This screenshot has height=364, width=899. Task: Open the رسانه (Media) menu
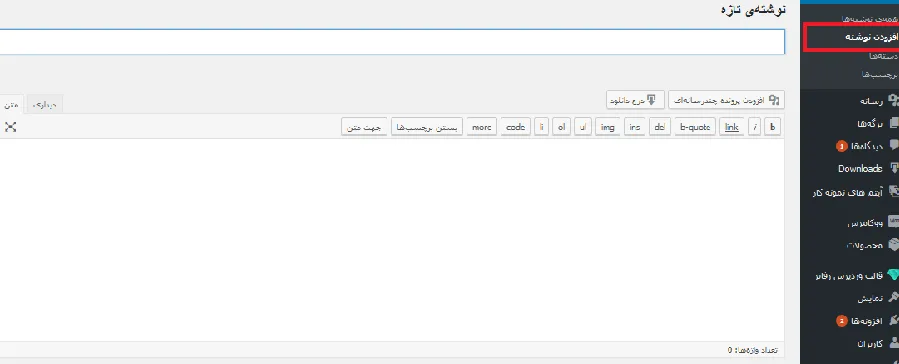point(871,101)
